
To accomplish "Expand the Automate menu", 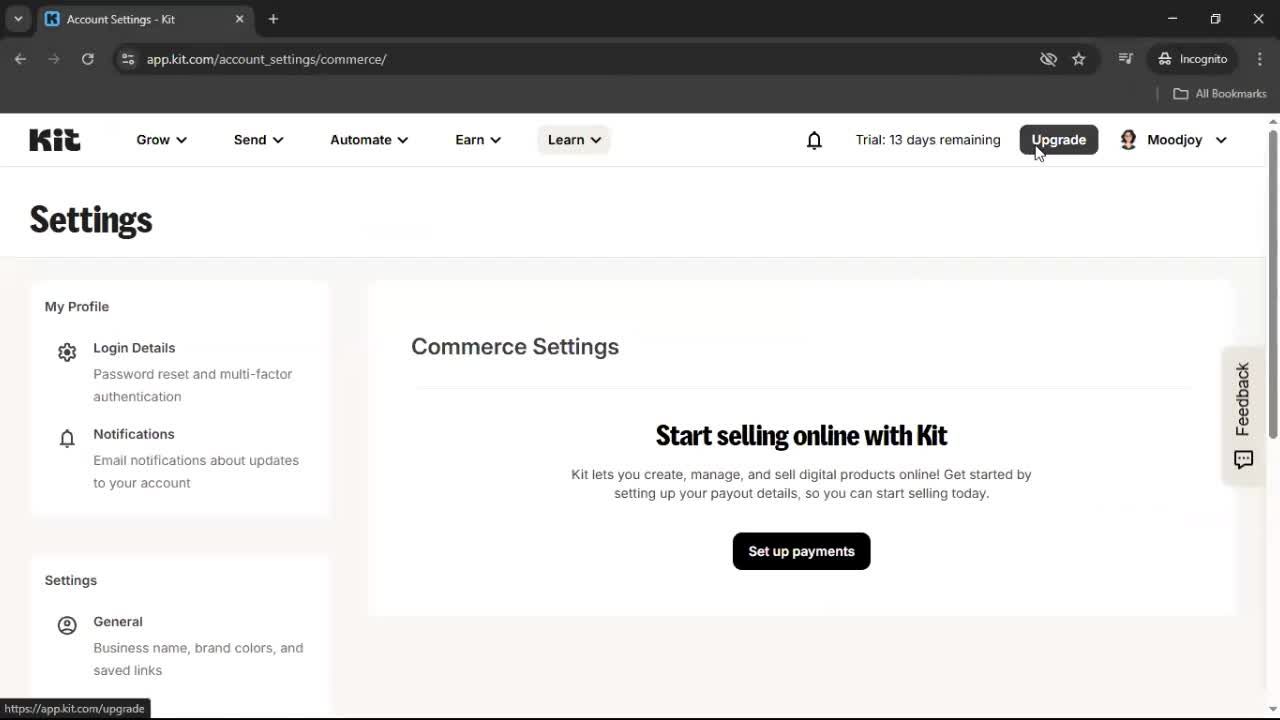I will click(368, 140).
